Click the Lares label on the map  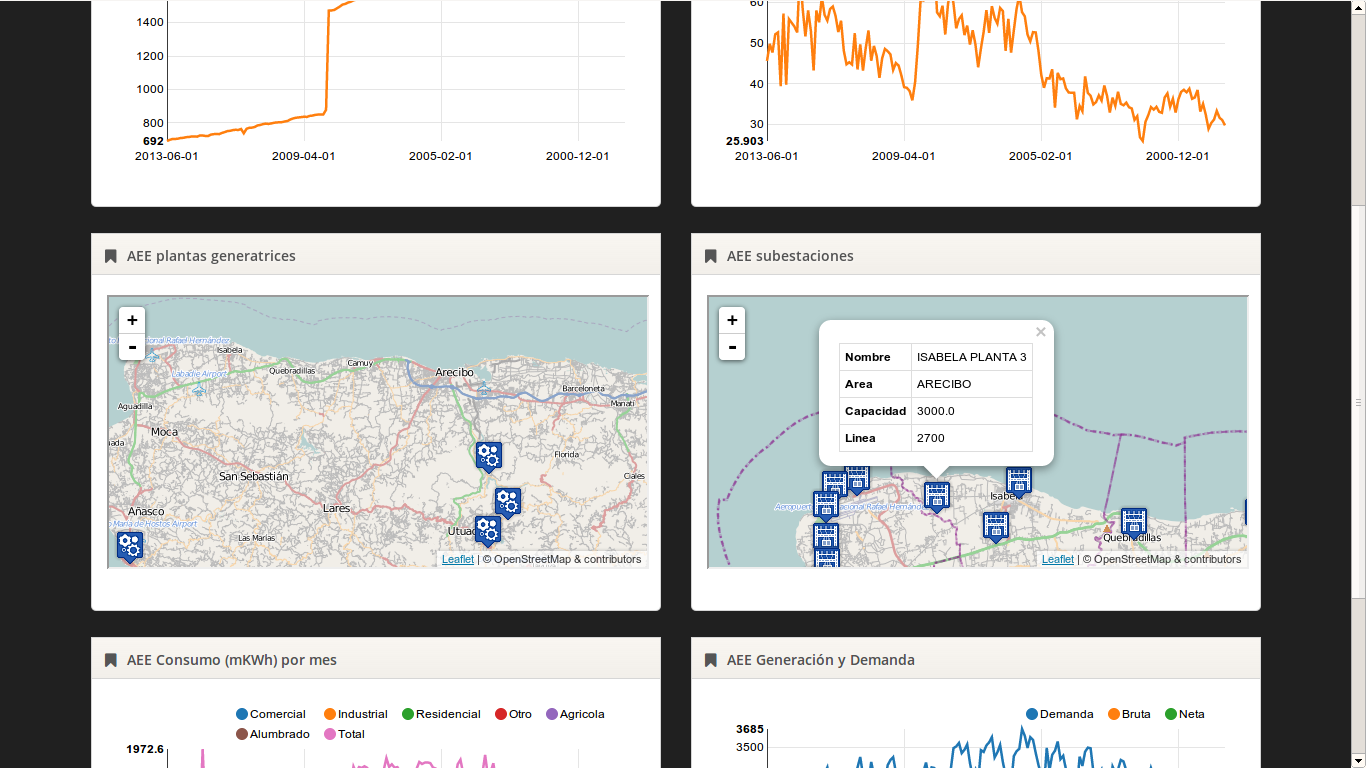click(337, 508)
